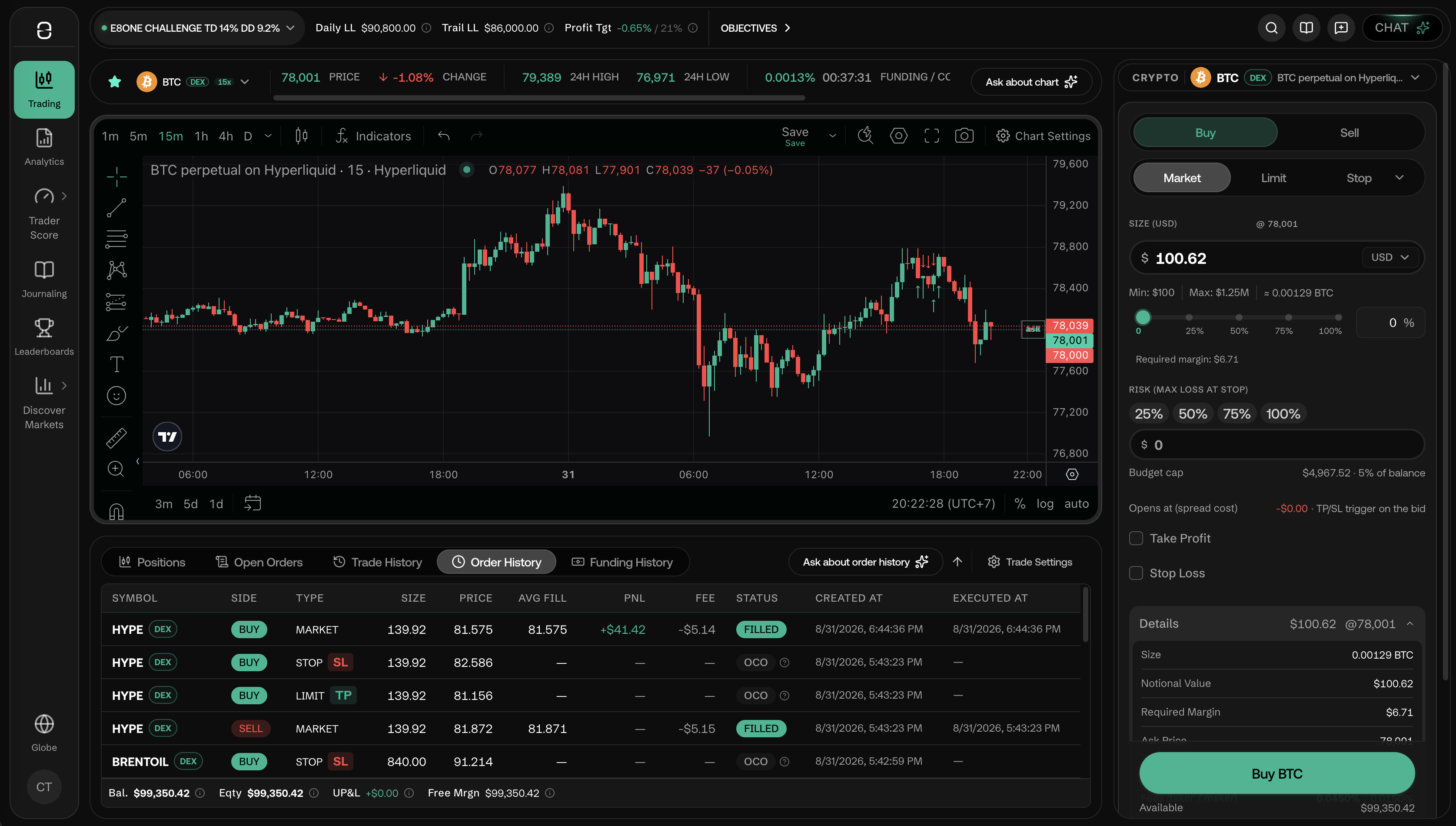Switch to the Positions tab
This screenshot has height=826, width=1456.
click(x=152, y=562)
